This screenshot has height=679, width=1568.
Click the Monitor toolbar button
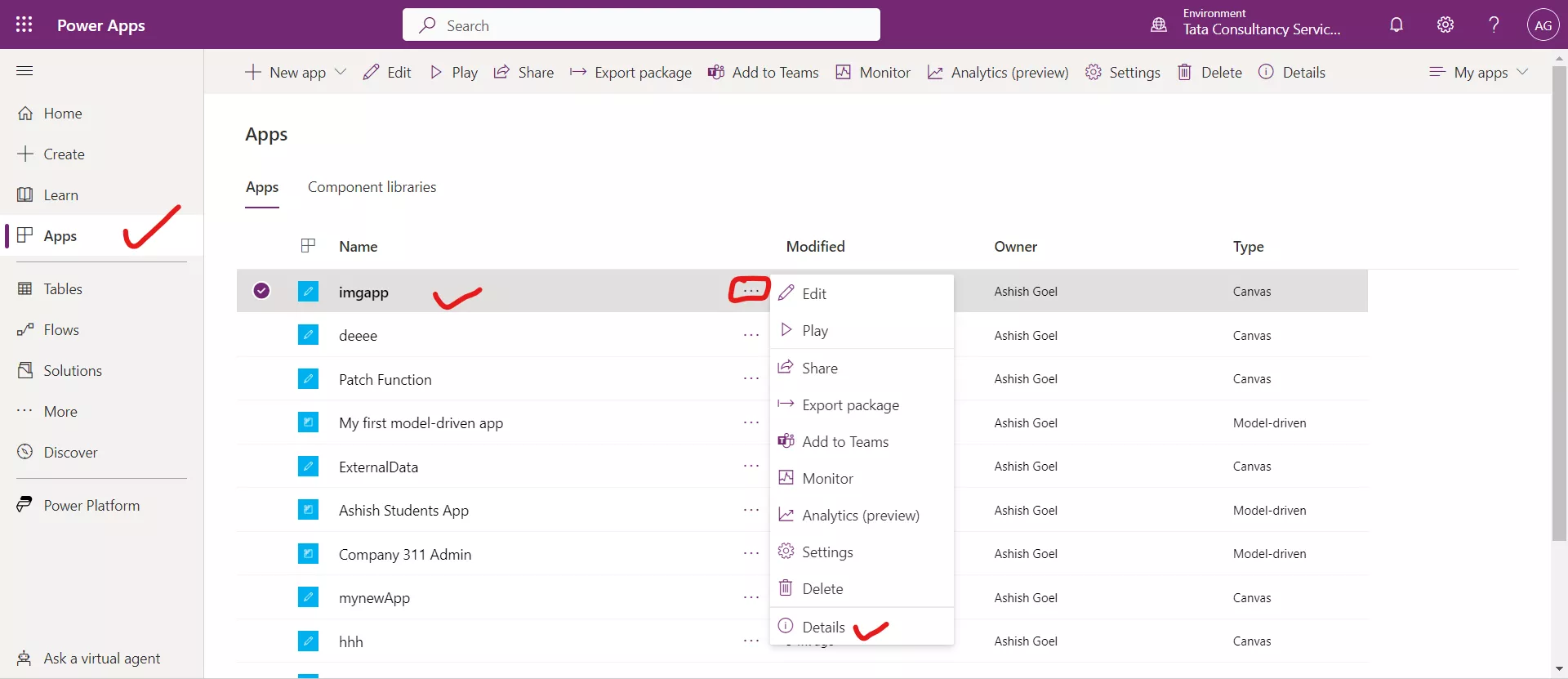[872, 72]
